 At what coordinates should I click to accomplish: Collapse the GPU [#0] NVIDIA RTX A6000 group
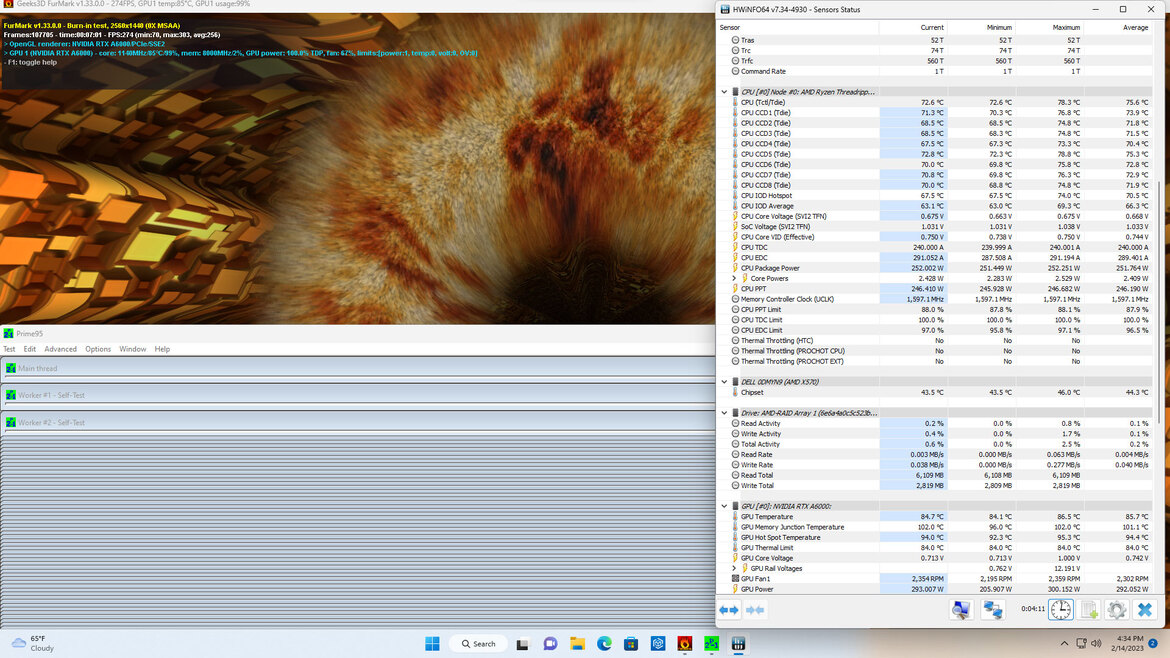pyautogui.click(x=724, y=506)
